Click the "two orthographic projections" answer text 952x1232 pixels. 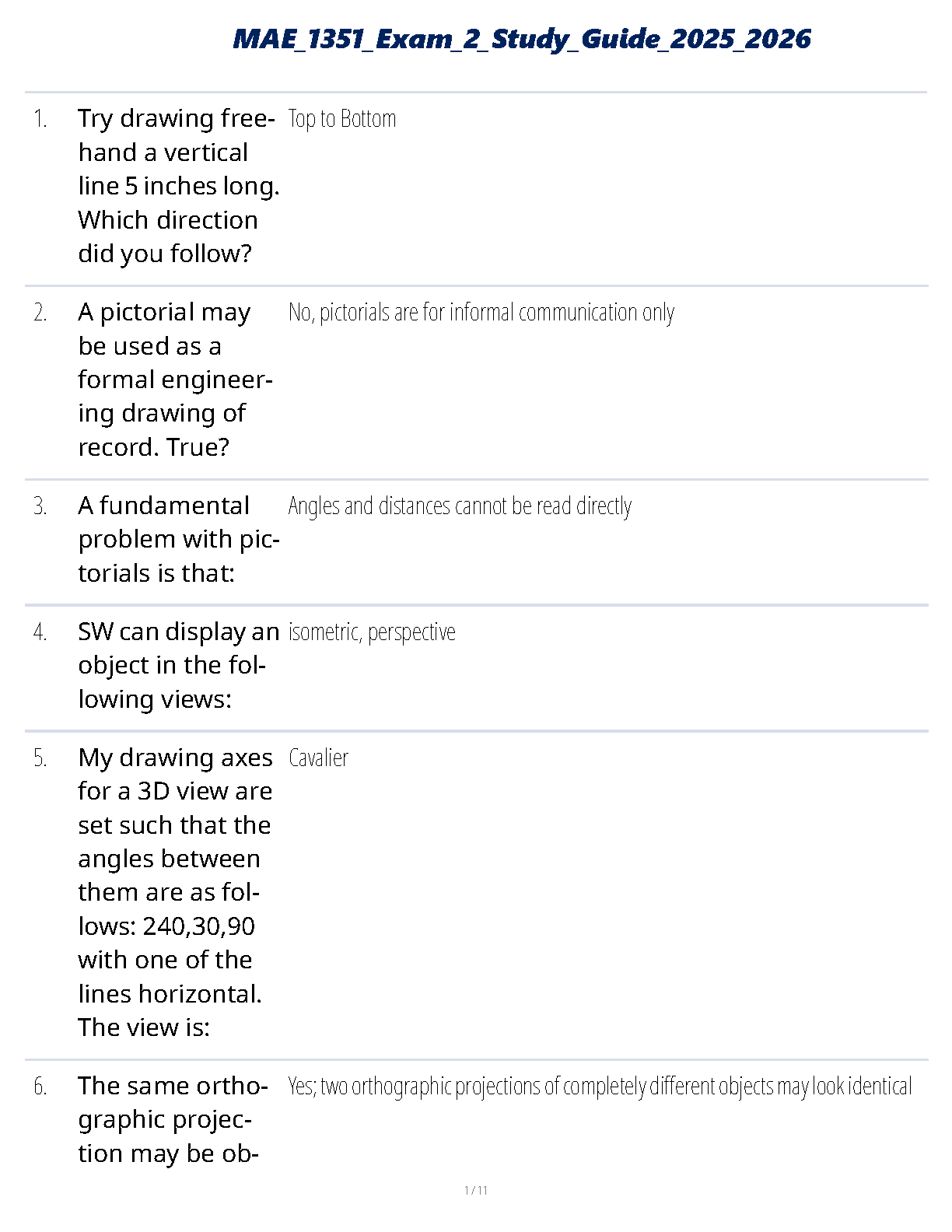click(600, 1087)
